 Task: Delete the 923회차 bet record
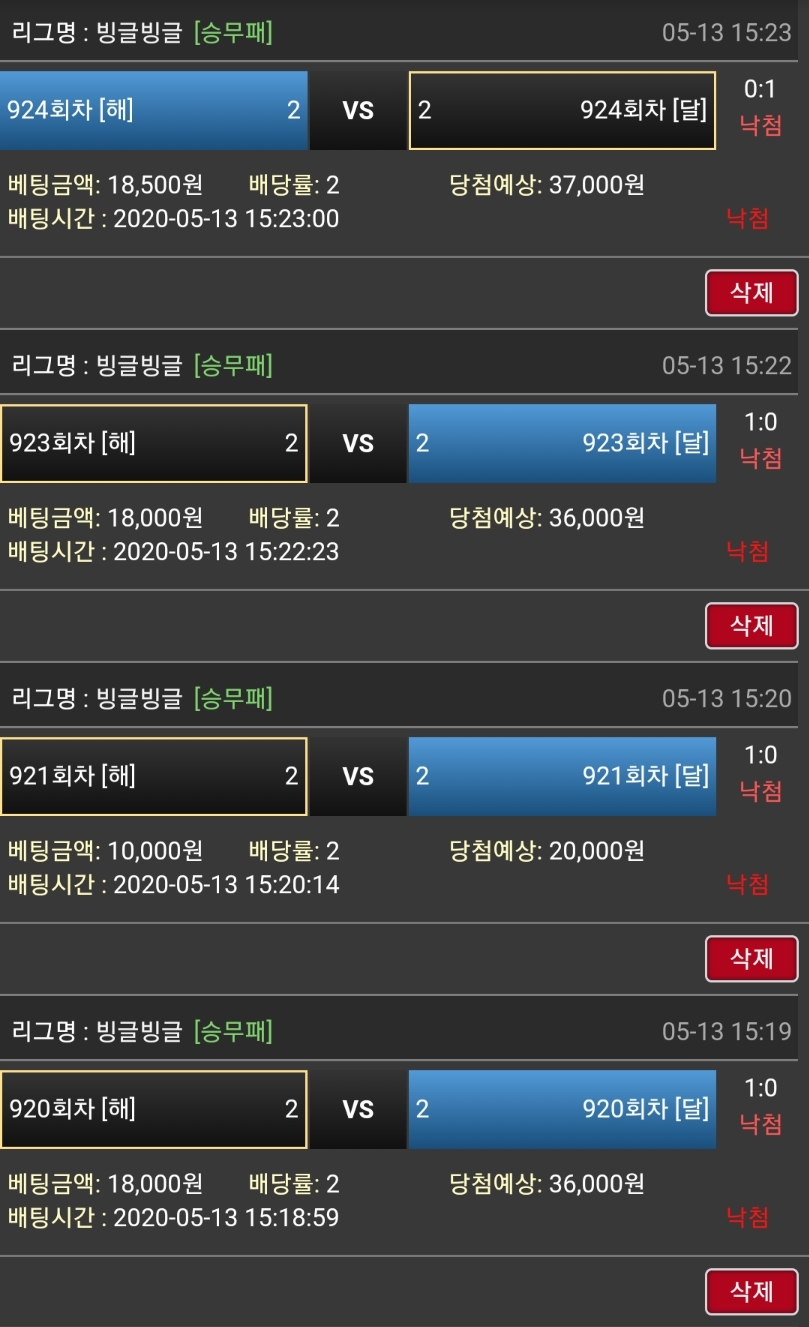pos(751,626)
